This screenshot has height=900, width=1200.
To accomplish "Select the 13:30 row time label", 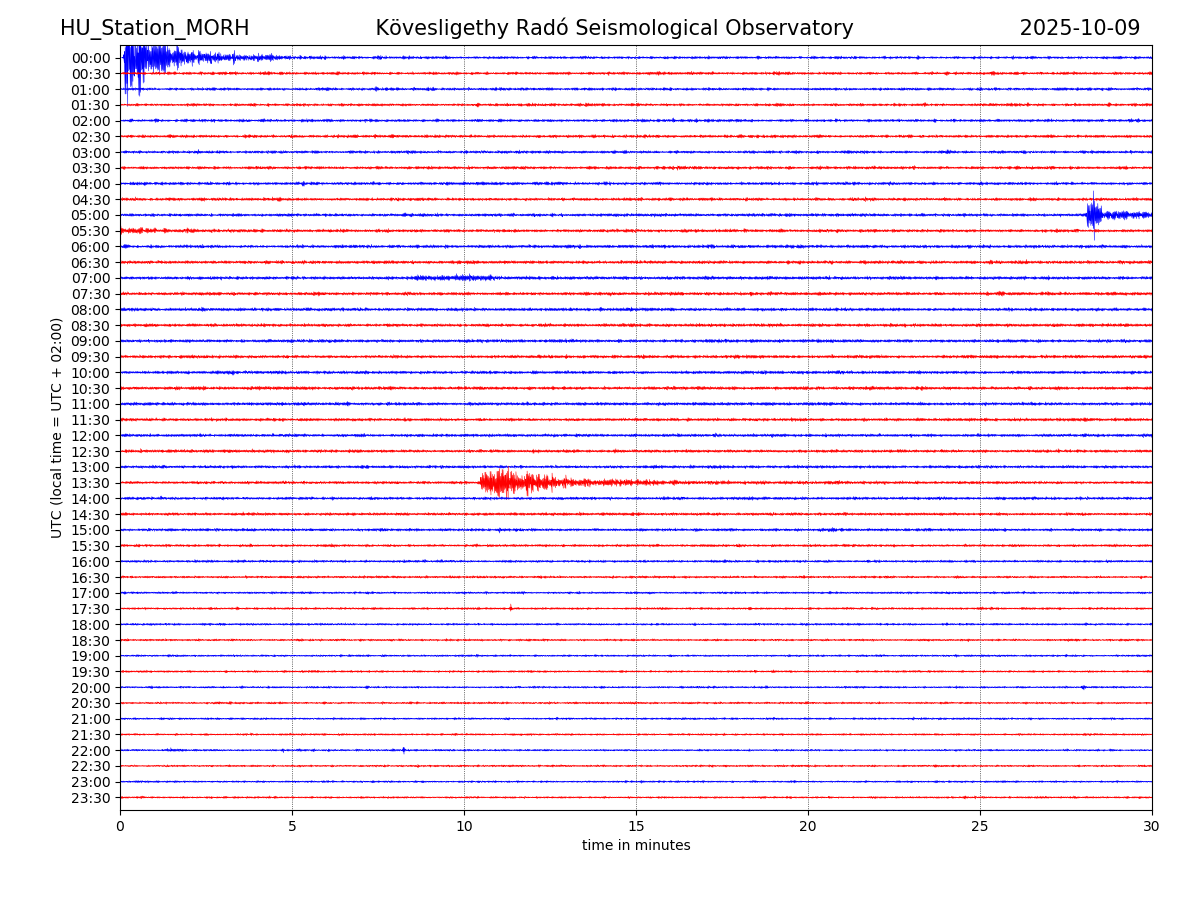I will click(x=91, y=483).
